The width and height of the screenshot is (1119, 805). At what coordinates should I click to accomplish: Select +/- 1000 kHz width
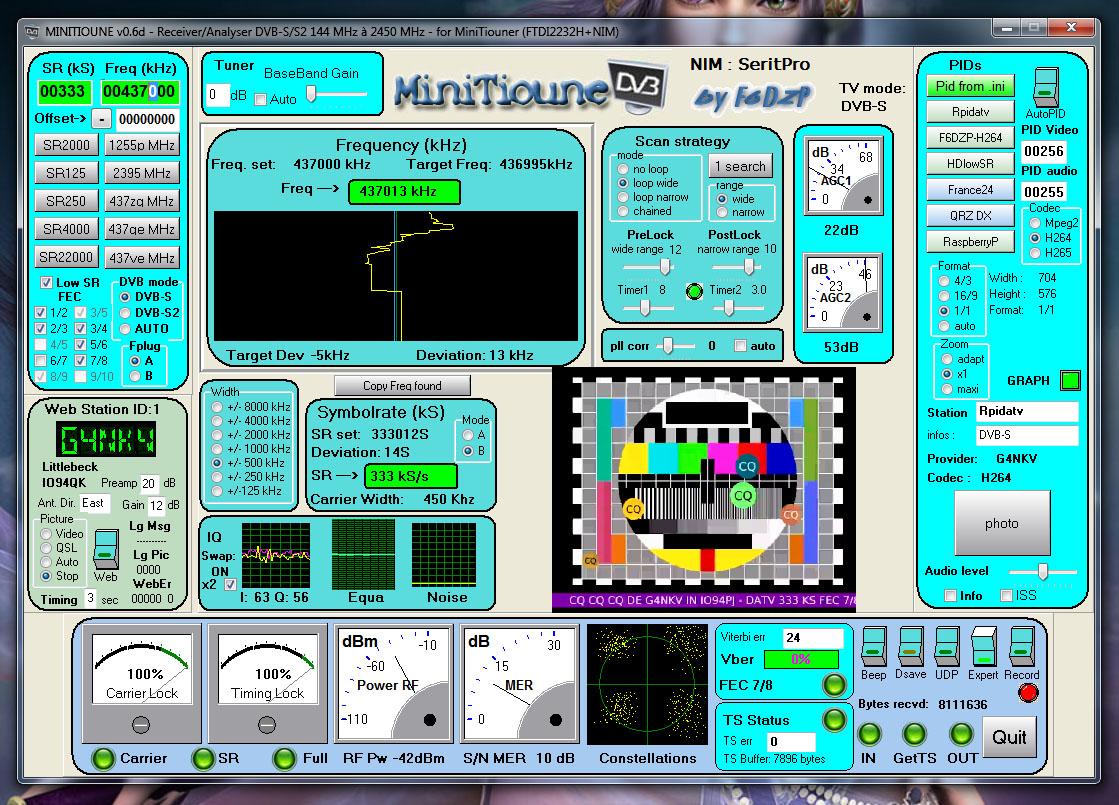tap(216, 449)
